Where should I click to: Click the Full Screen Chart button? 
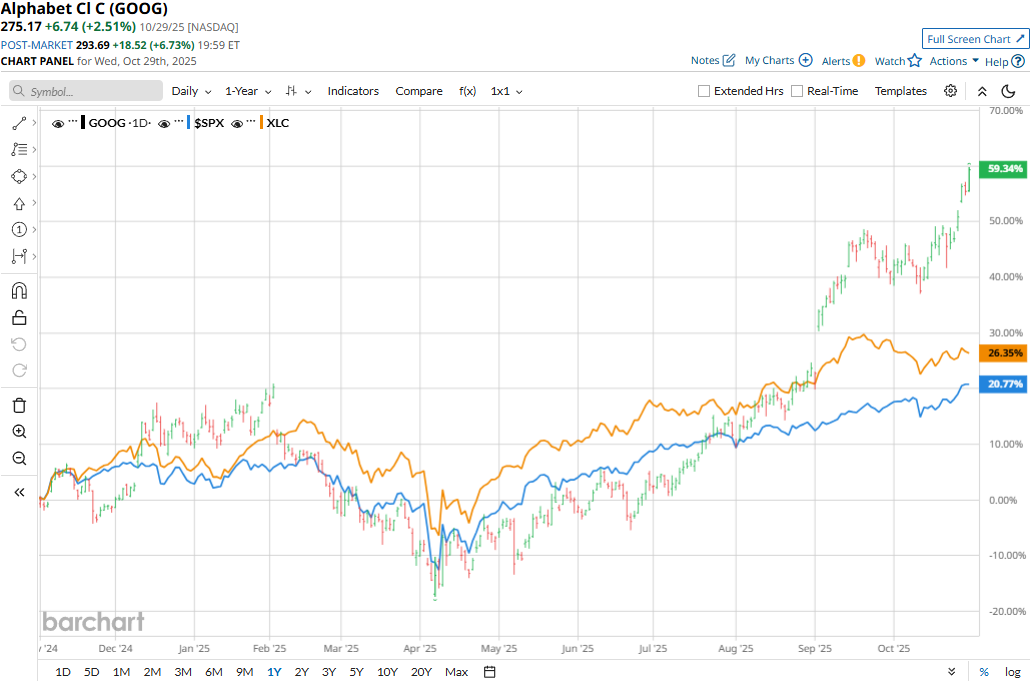976,39
